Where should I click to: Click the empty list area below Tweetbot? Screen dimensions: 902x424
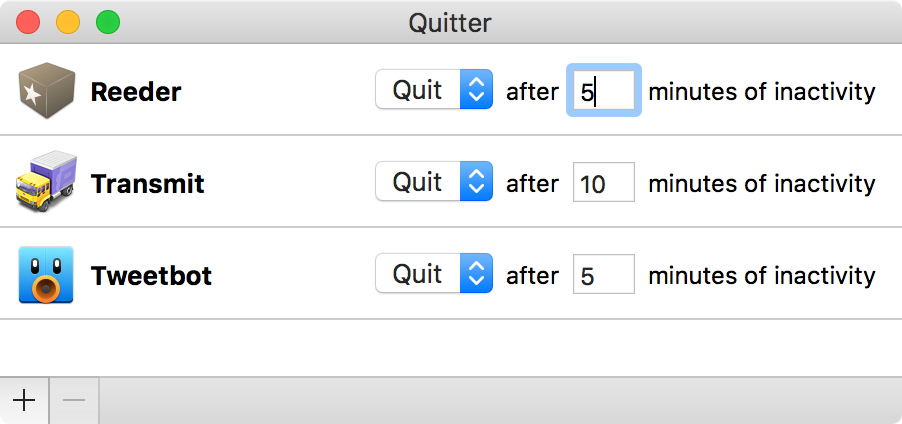pos(451,348)
